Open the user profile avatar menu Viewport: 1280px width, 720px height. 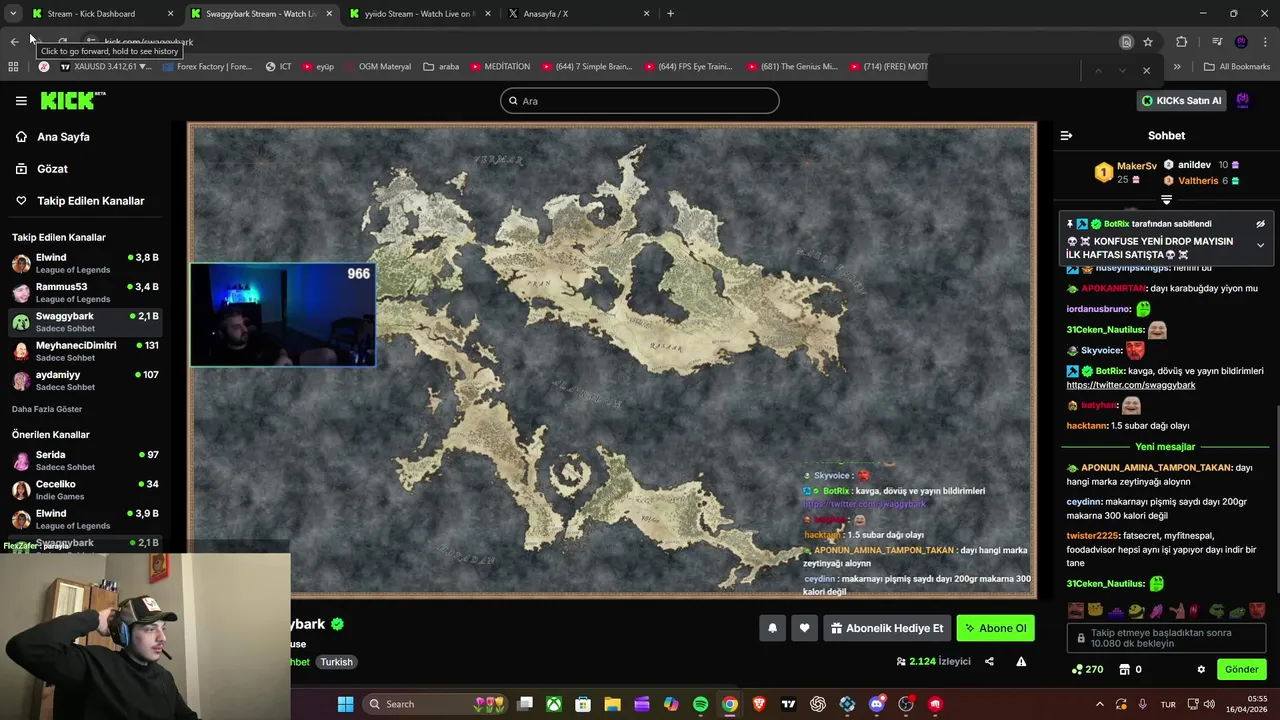1243,100
